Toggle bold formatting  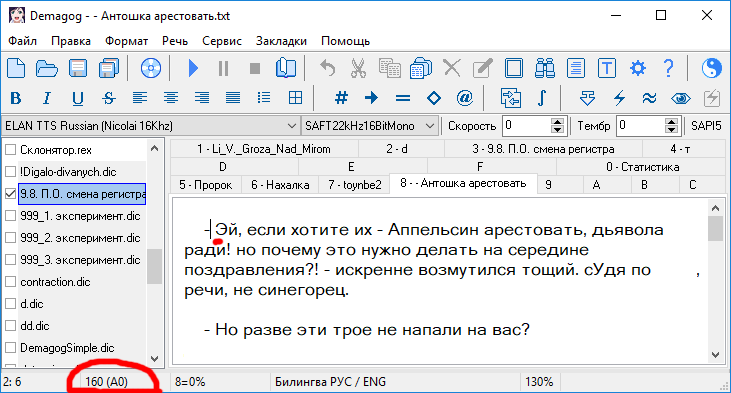15,98
